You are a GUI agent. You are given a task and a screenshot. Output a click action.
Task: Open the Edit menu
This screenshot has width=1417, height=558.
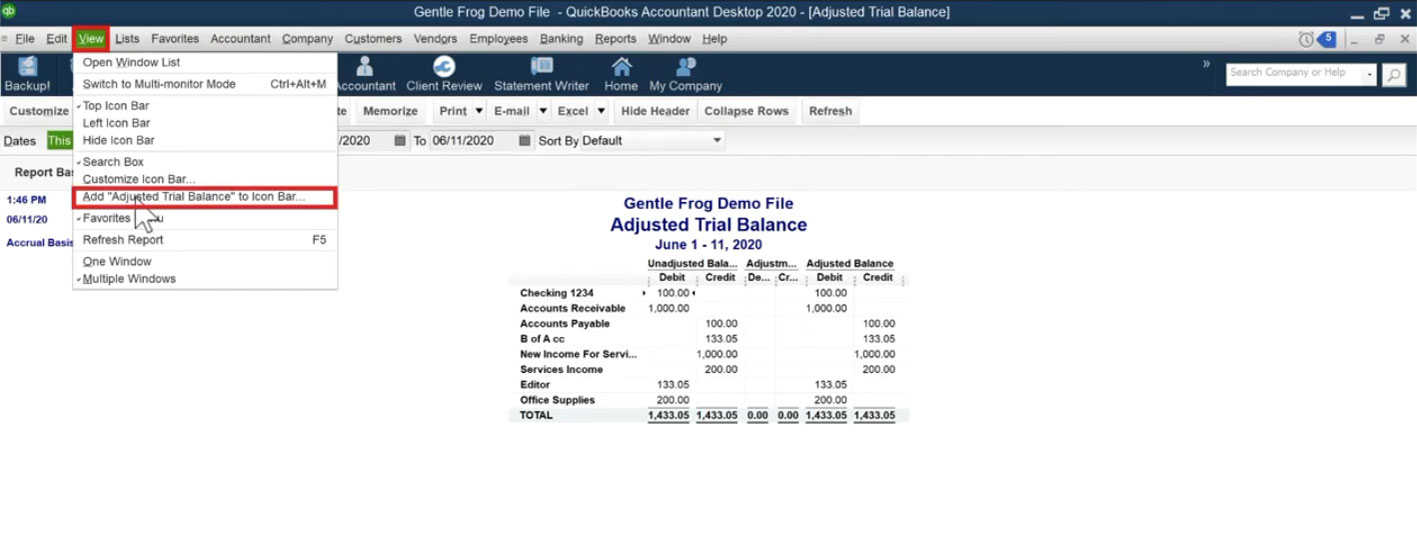pyautogui.click(x=57, y=39)
